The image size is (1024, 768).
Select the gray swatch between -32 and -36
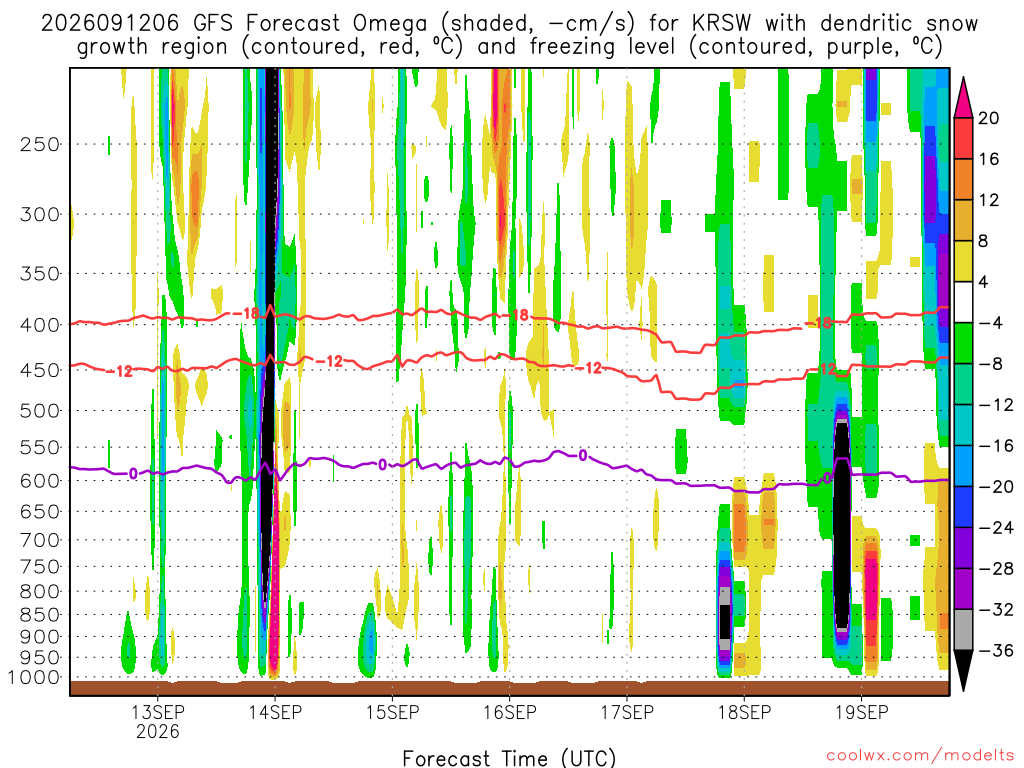click(x=963, y=630)
